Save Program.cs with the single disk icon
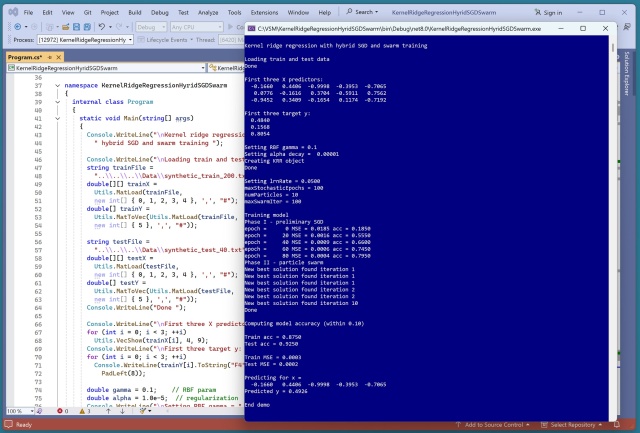Screen dimensions: 640x433 [76, 27]
